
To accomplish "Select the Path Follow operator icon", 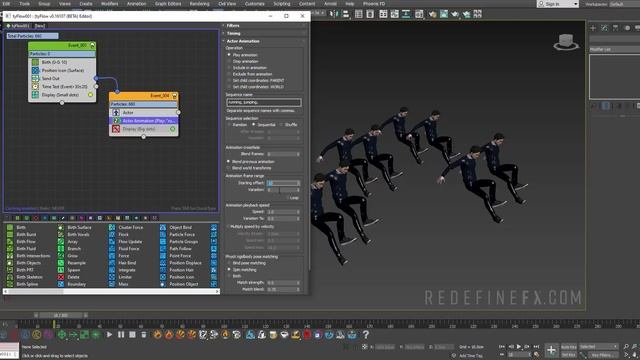I will pyautogui.click(x=163, y=249).
